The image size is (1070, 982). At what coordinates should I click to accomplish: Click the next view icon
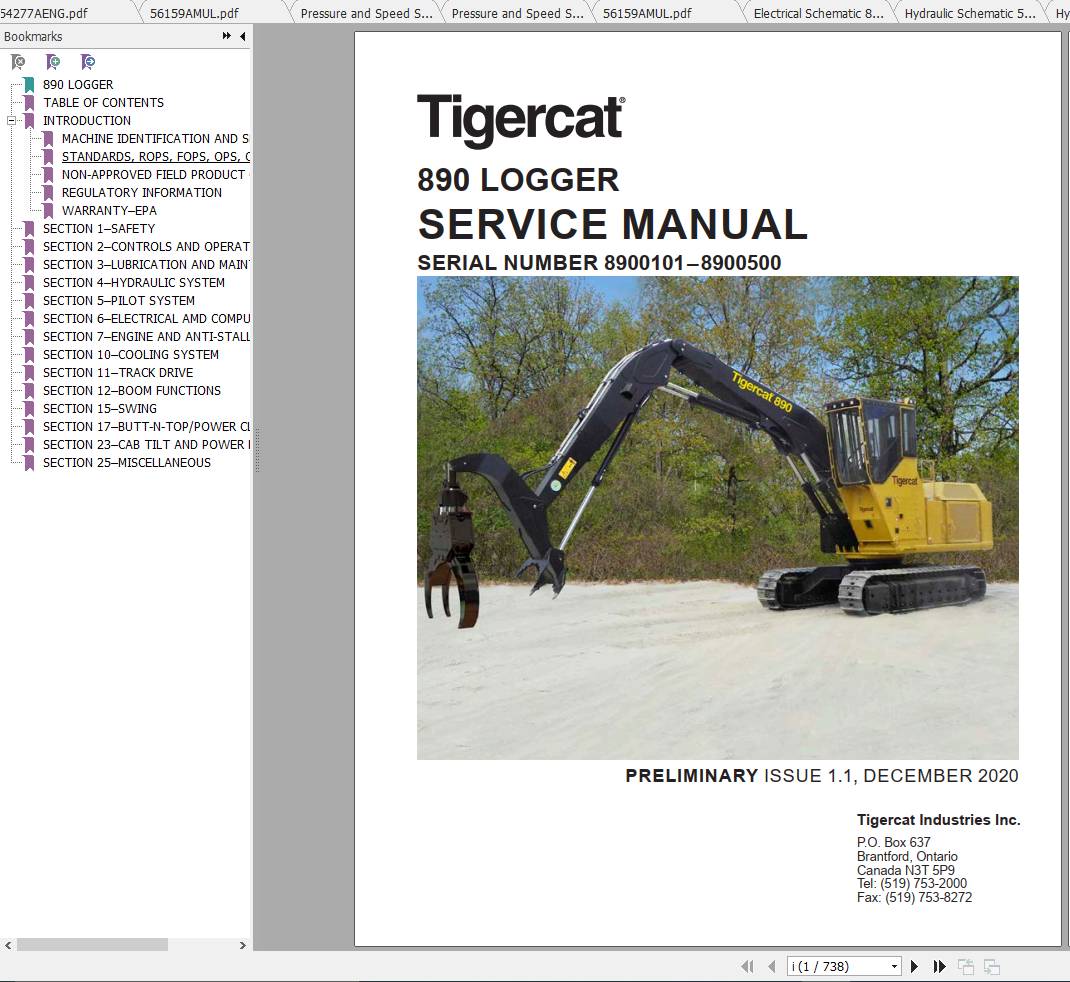coord(990,965)
